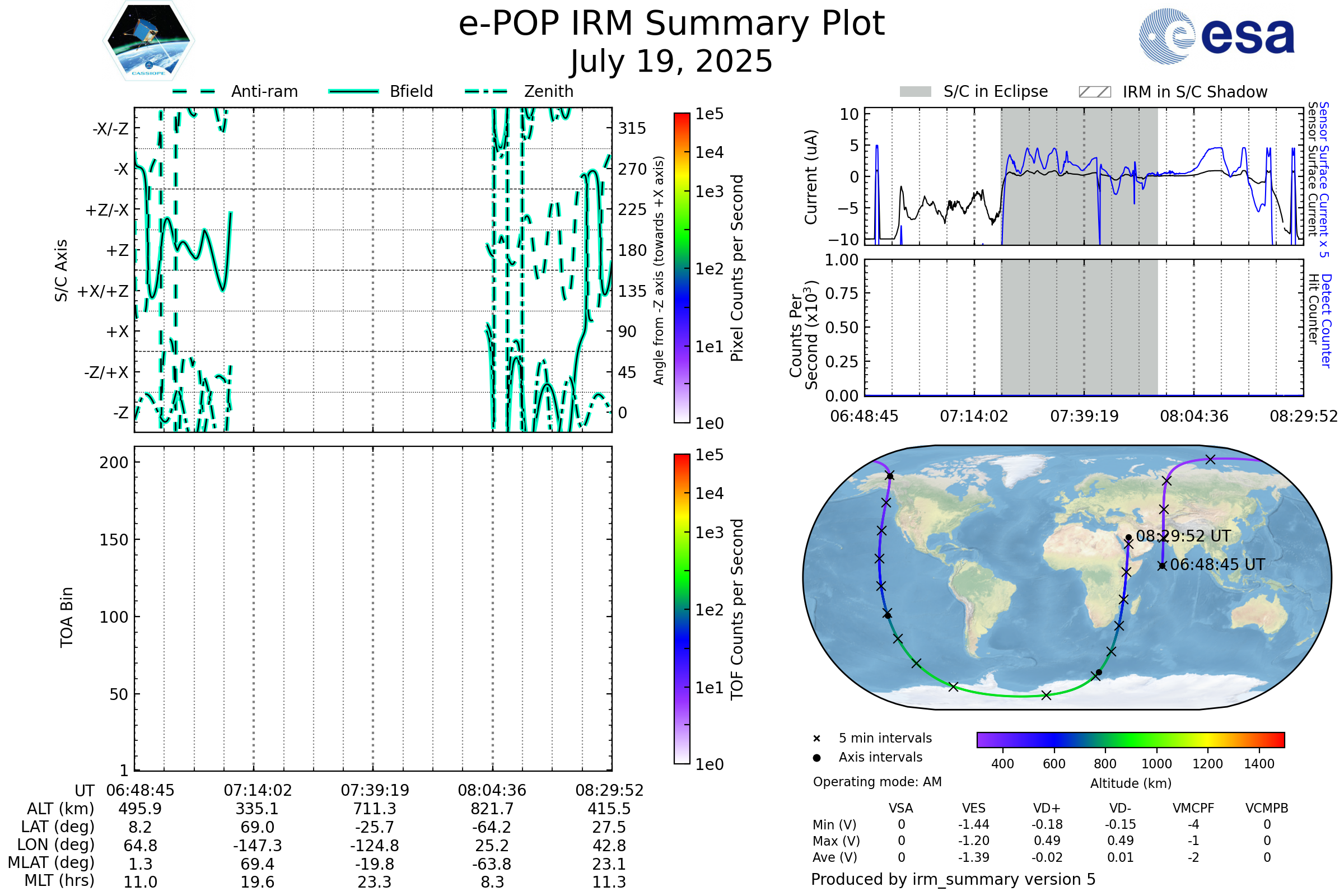Click the e-POP IRM Summary Plot title

point(671,24)
